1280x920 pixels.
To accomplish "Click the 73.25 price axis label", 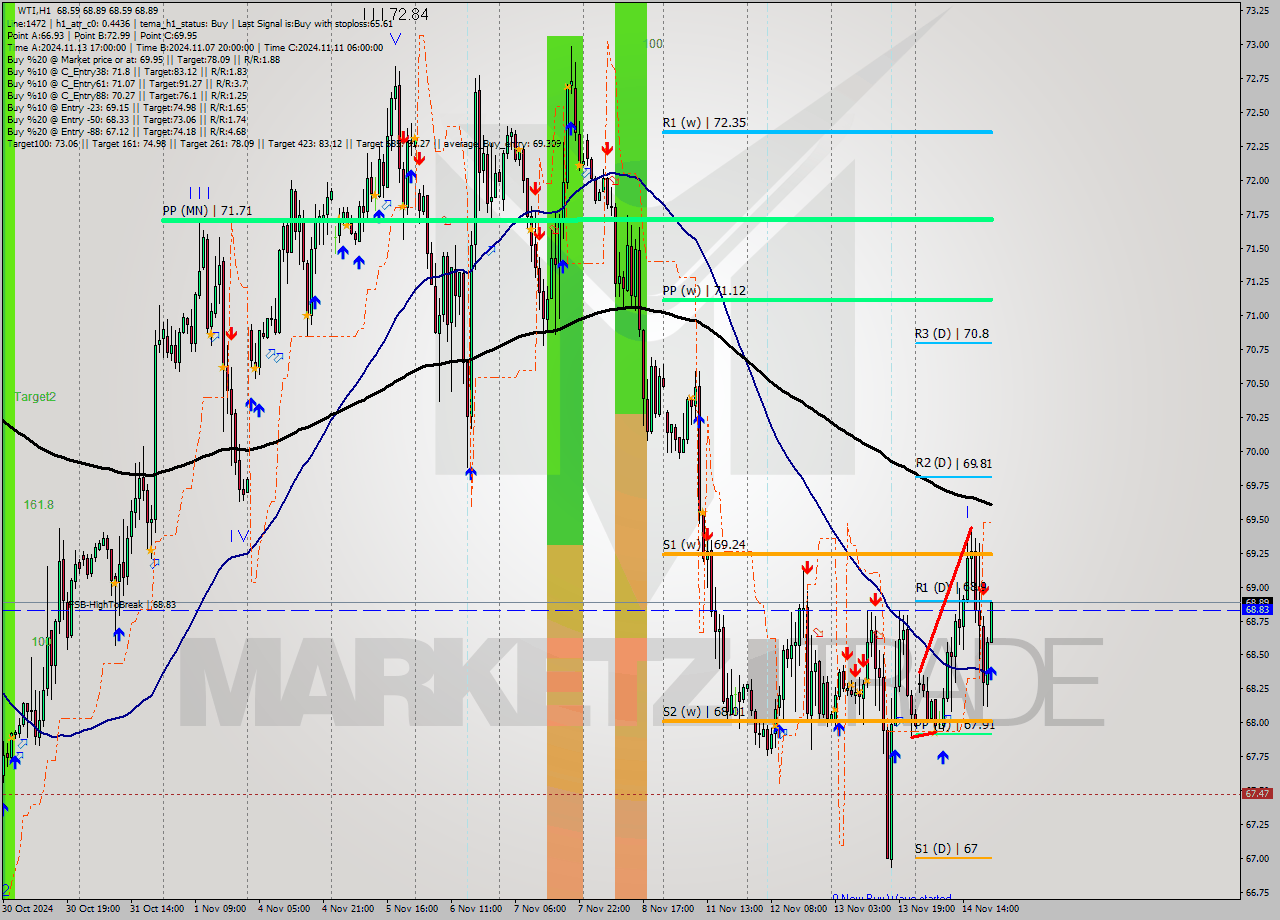I will click(x=1256, y=10).
